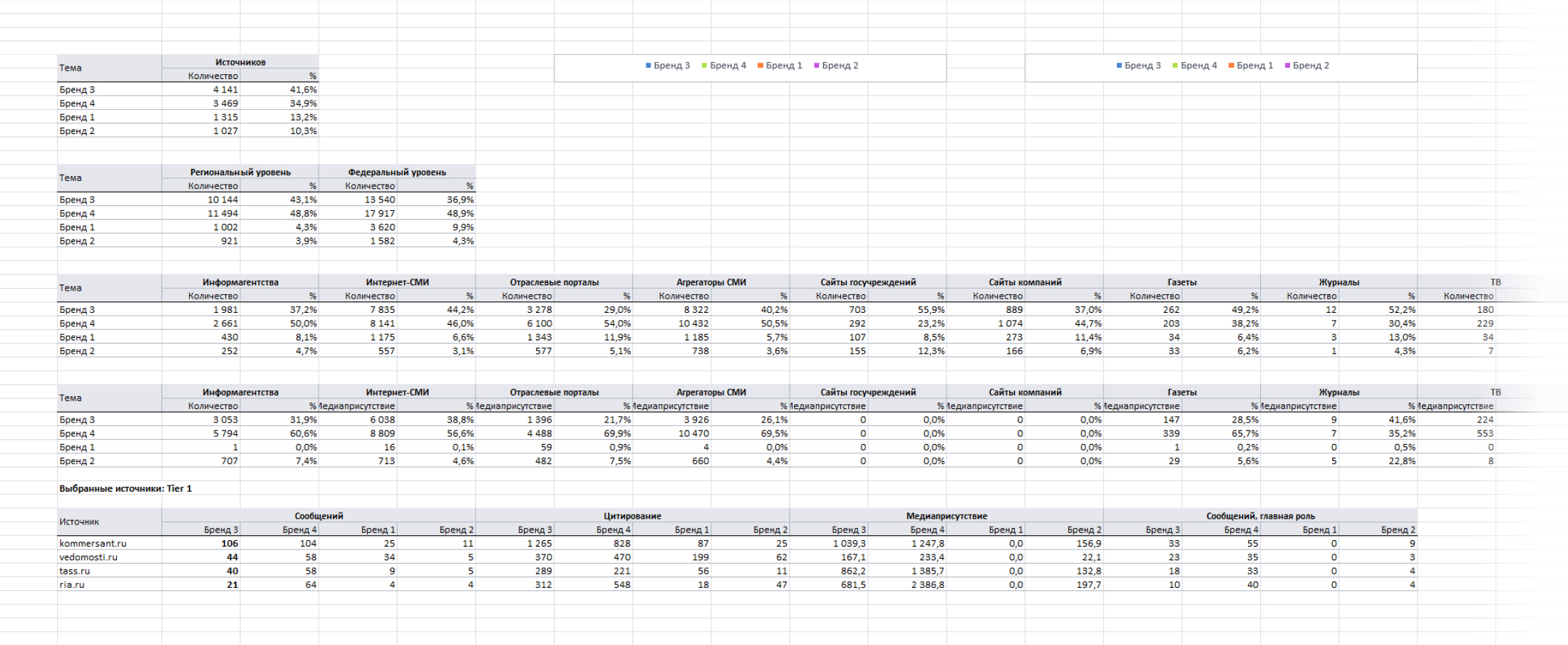The image size is (1568, 645).
Task: Click the ria.ru source cell
Action: click(x=72, y=584)
